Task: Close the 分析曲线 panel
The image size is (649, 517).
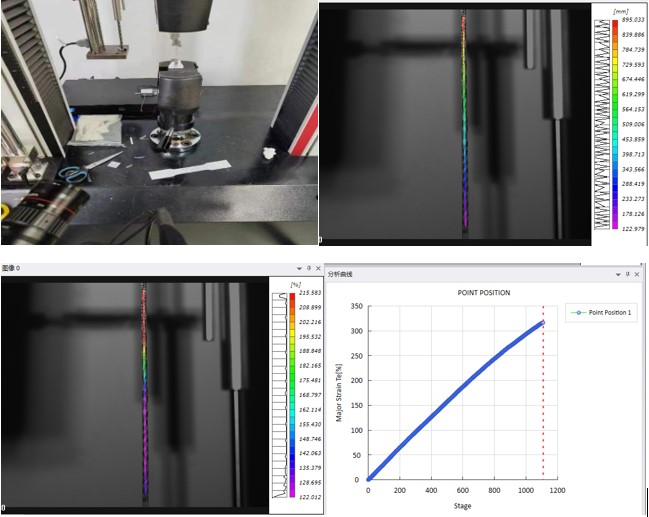Action: pos(637,274)
